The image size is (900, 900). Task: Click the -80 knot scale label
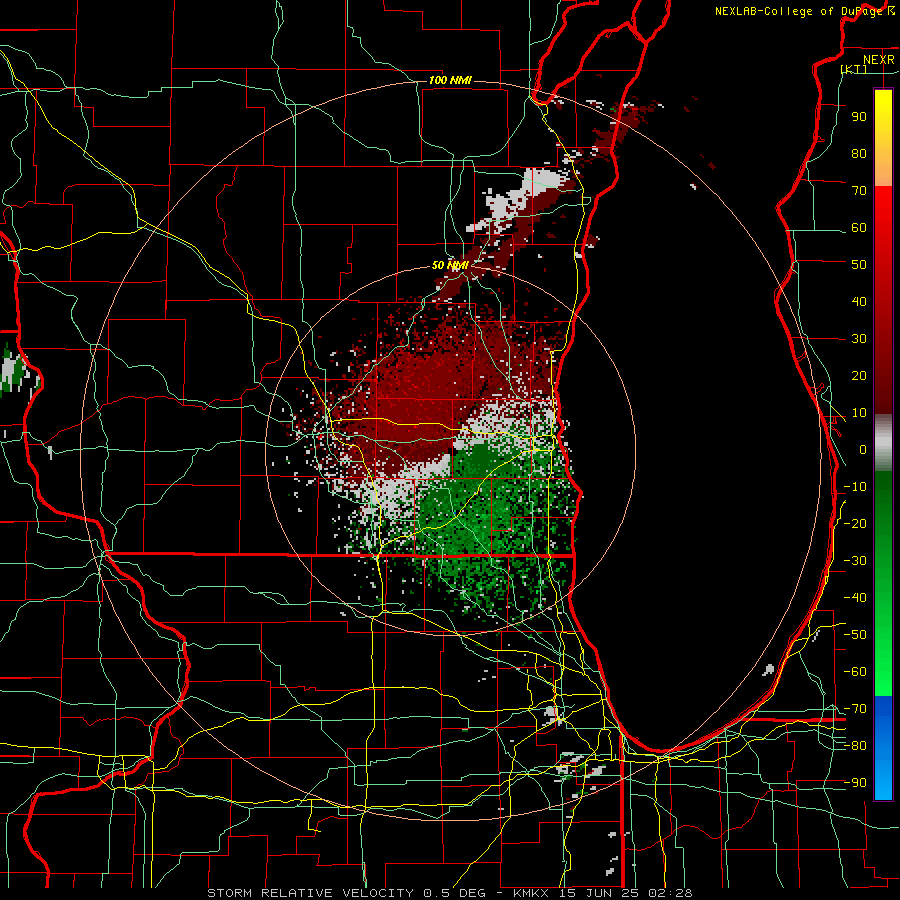pyautogui.click(x=856, y=746)
